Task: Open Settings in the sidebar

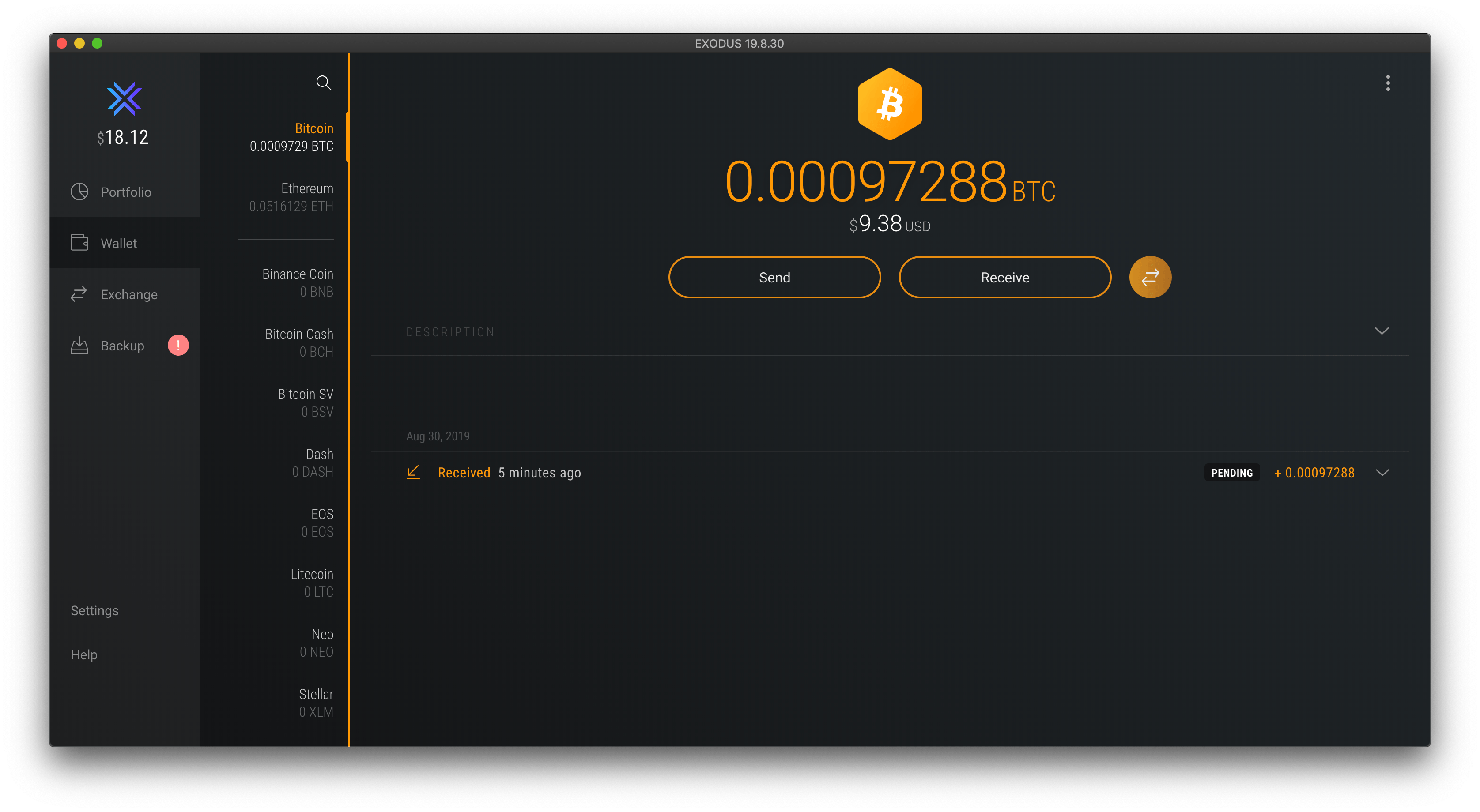Action: point(94,610)
